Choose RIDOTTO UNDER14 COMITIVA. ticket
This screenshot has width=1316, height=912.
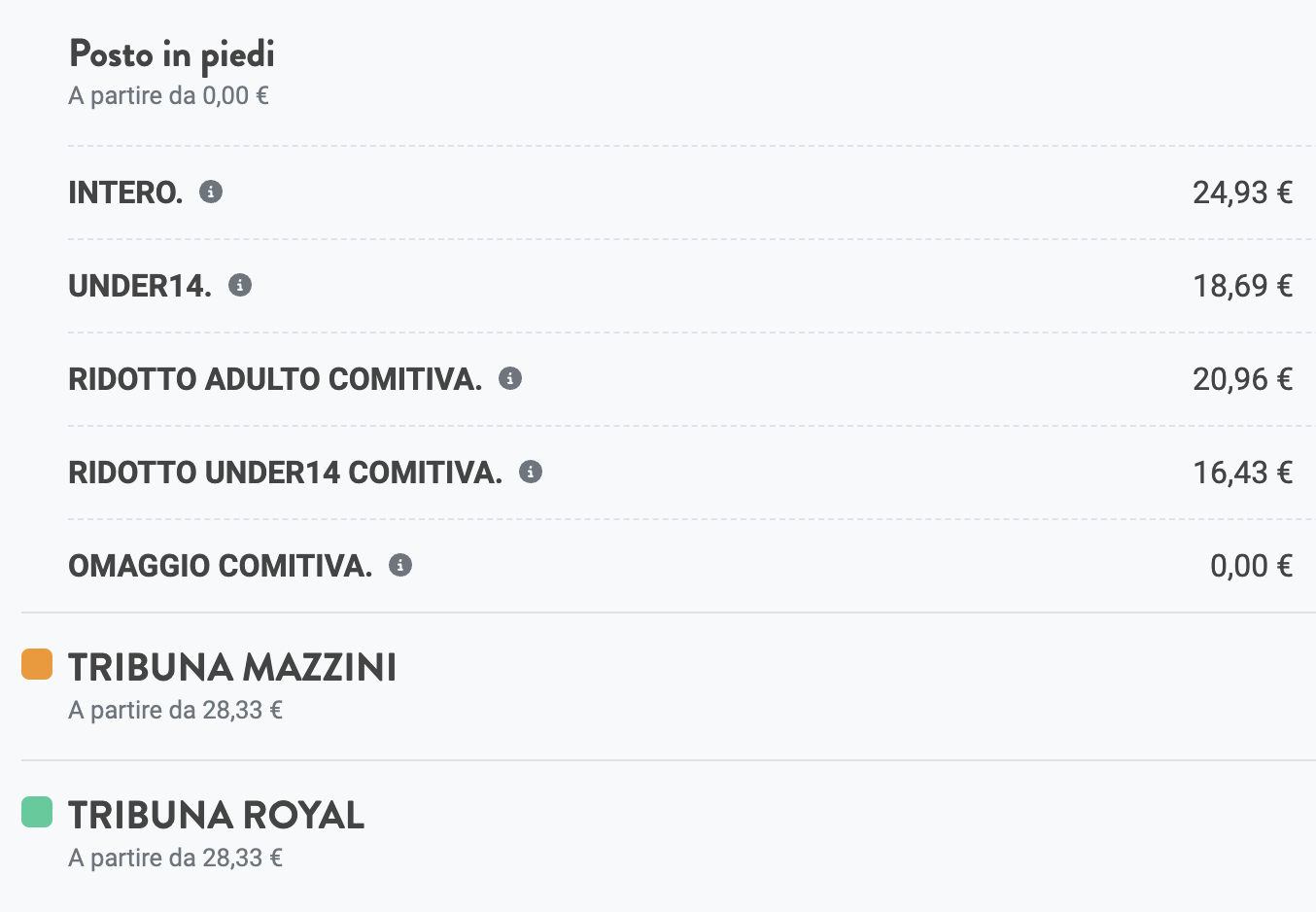point(690,473)
